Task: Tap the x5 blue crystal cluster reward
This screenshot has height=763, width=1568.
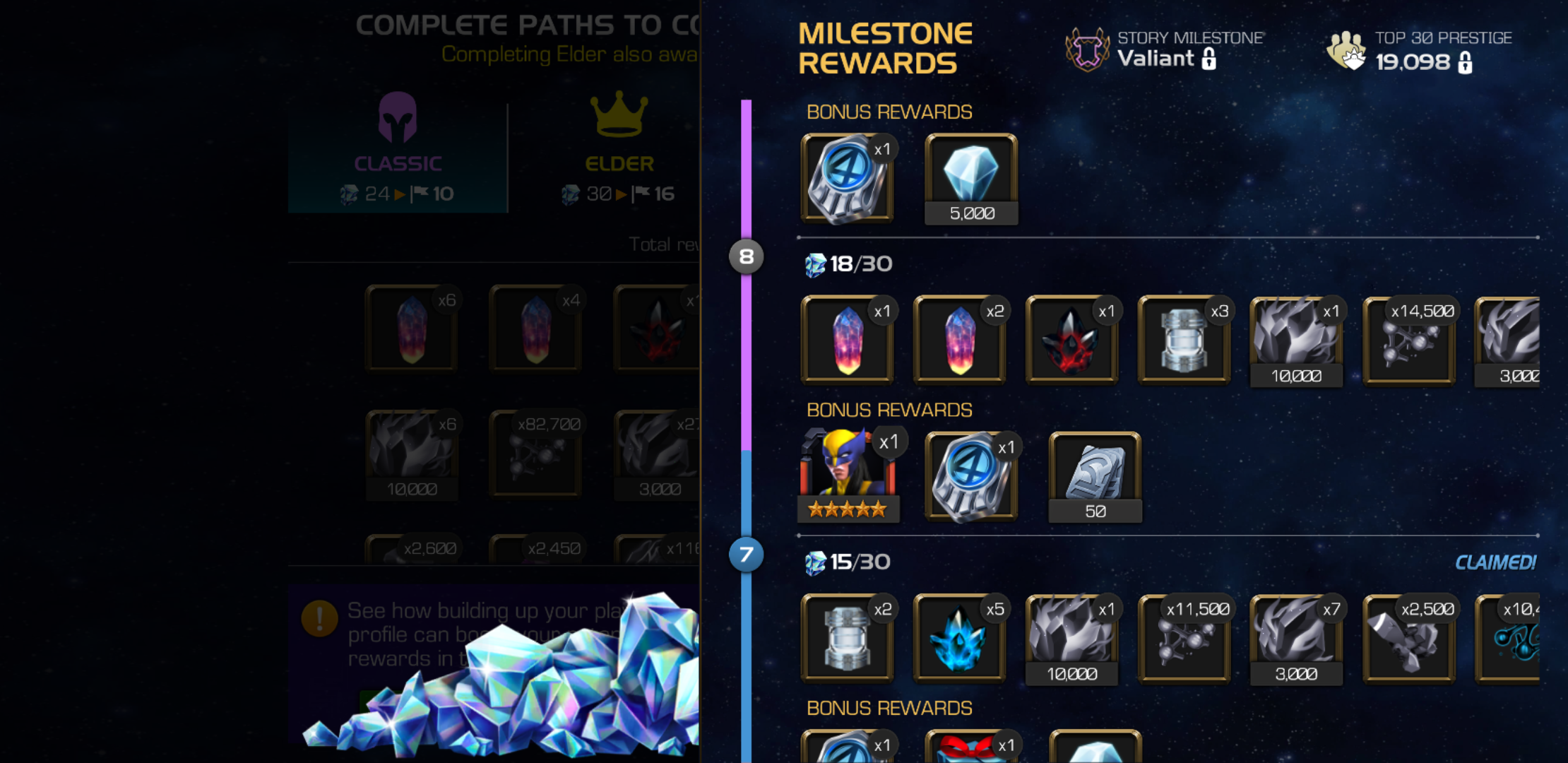Action: coord(959,638)
